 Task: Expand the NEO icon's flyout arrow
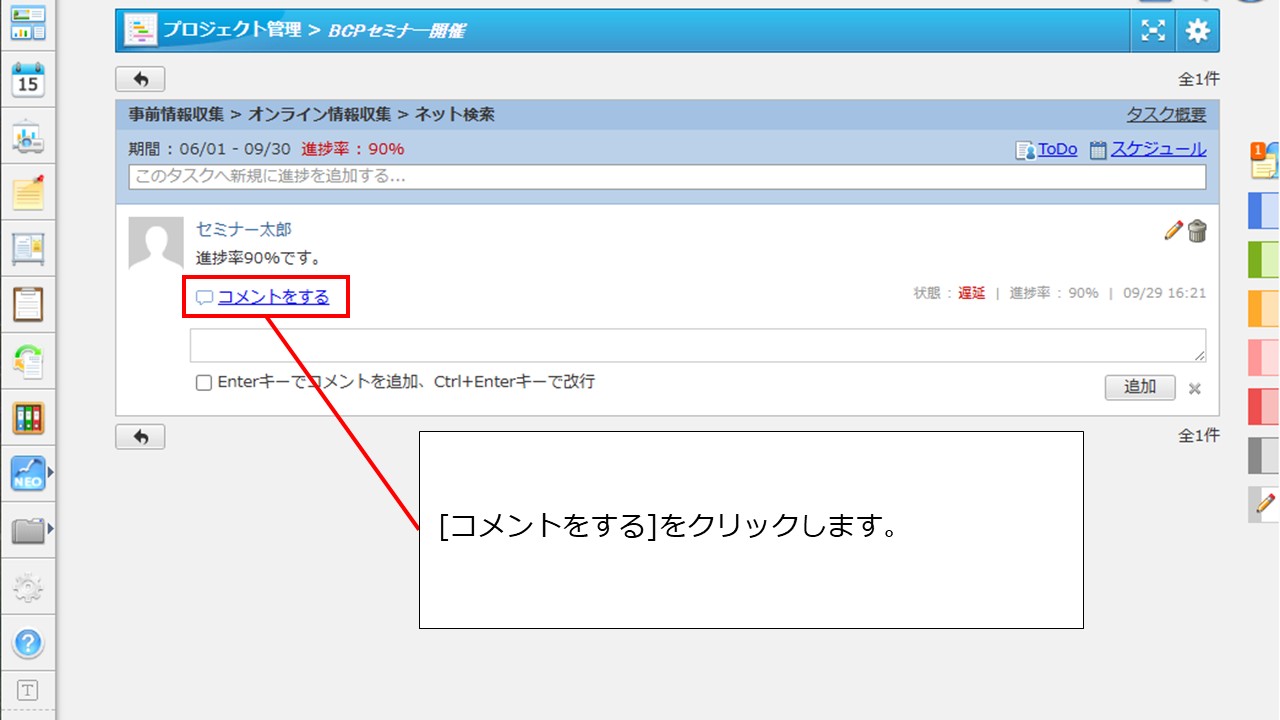tap(51, 473)
